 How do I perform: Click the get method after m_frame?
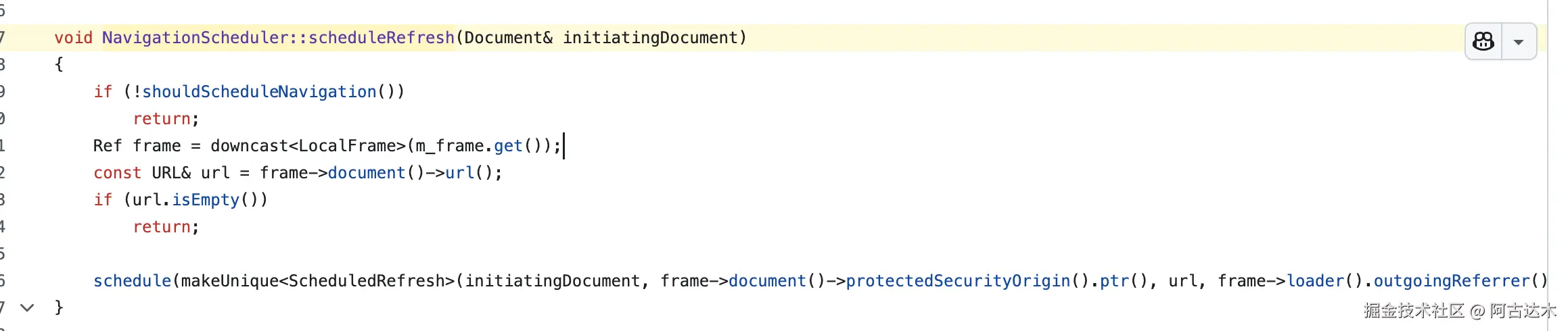tap(508, 146)
